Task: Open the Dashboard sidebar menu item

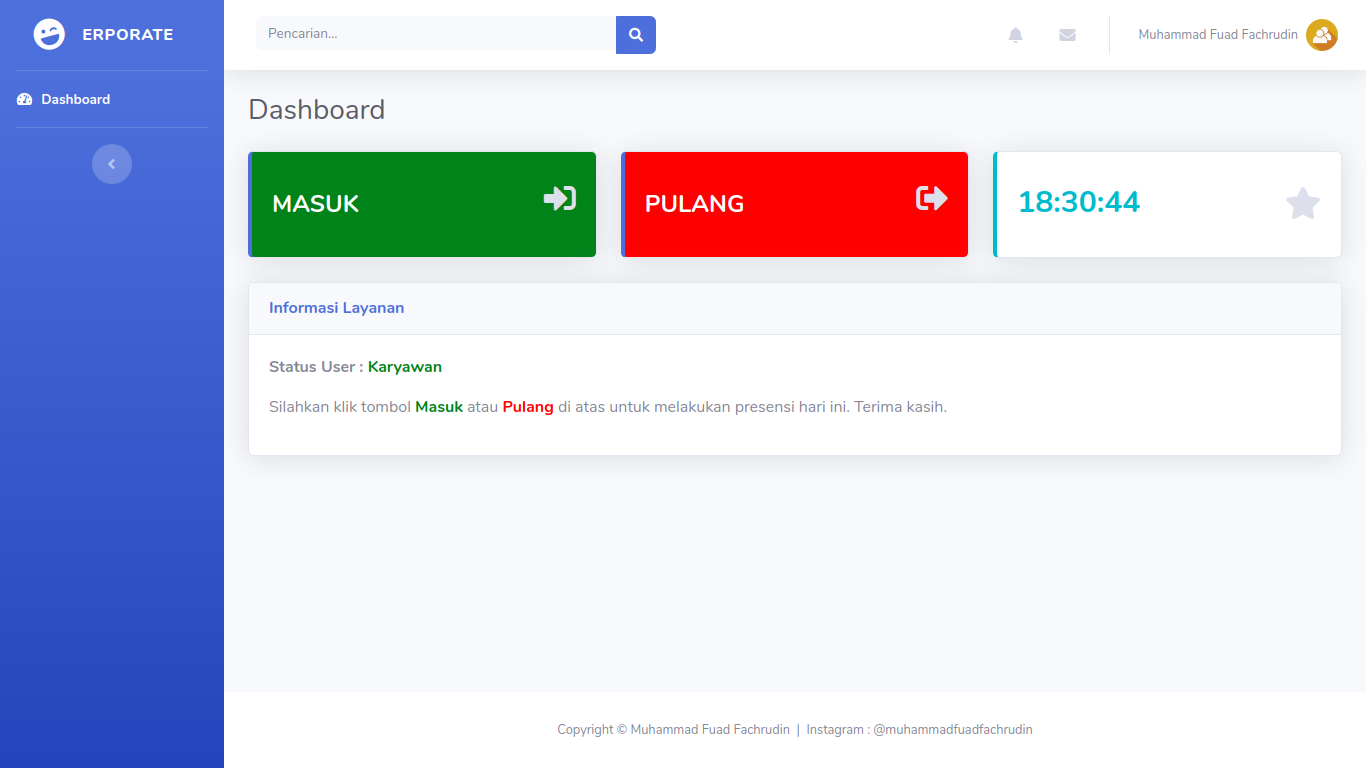Action: point(112,99)
